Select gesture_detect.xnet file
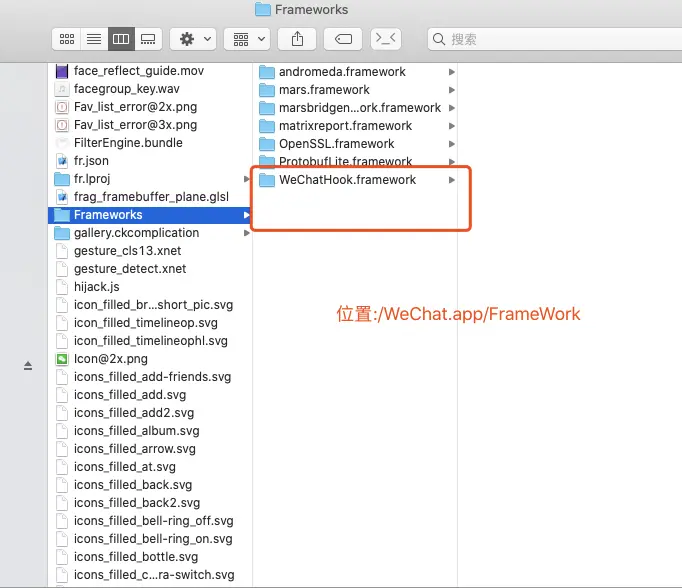 tap(130, 269)
